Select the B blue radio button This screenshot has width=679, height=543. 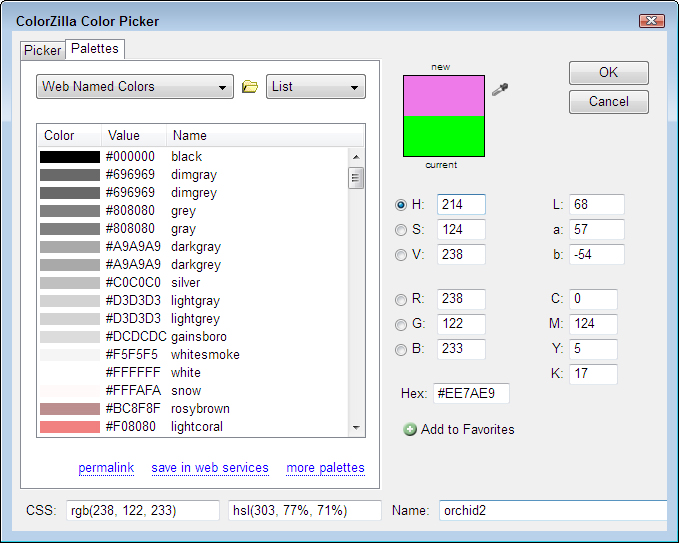click(402, 350)
